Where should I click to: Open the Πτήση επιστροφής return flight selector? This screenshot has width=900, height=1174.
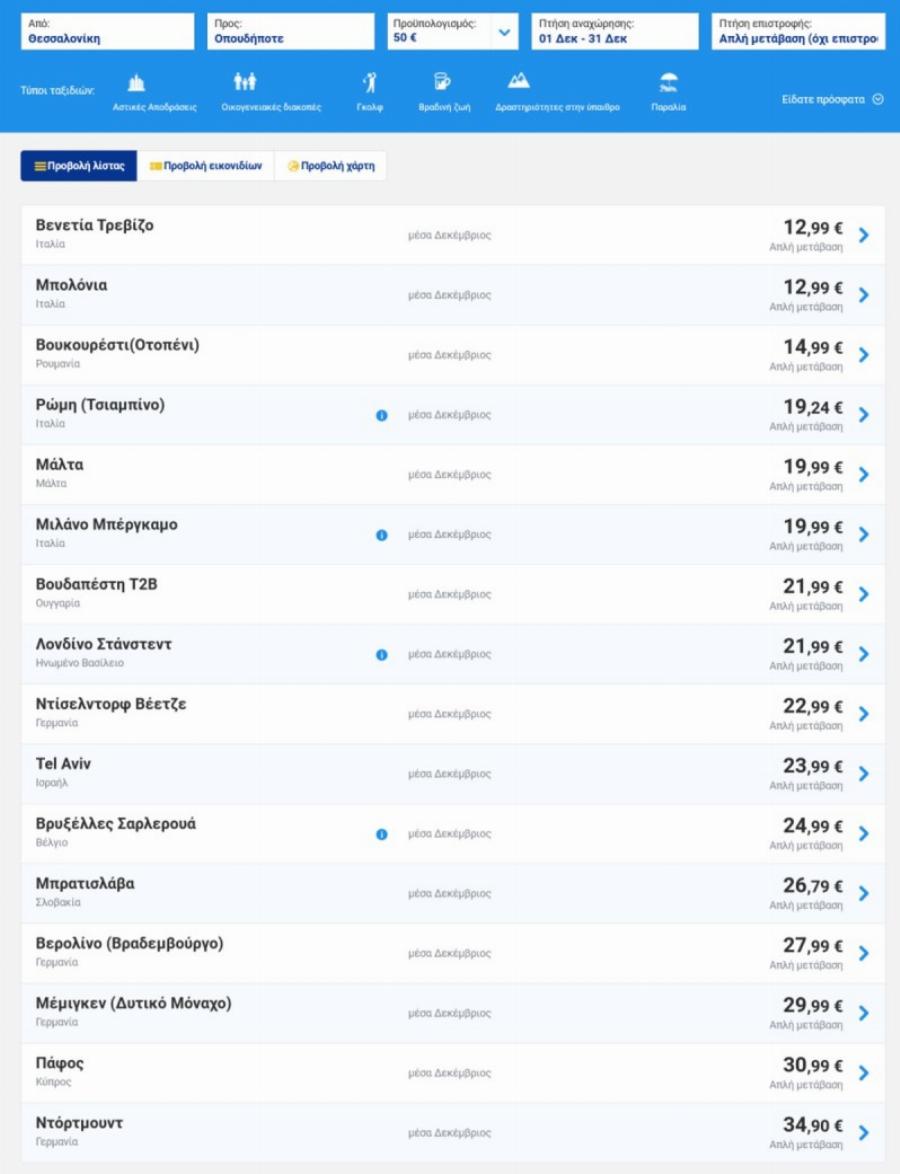pos(798,32)
